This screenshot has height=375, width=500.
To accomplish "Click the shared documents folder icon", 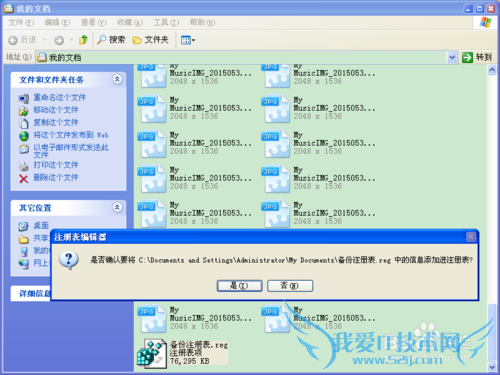I will coord(24,239).
